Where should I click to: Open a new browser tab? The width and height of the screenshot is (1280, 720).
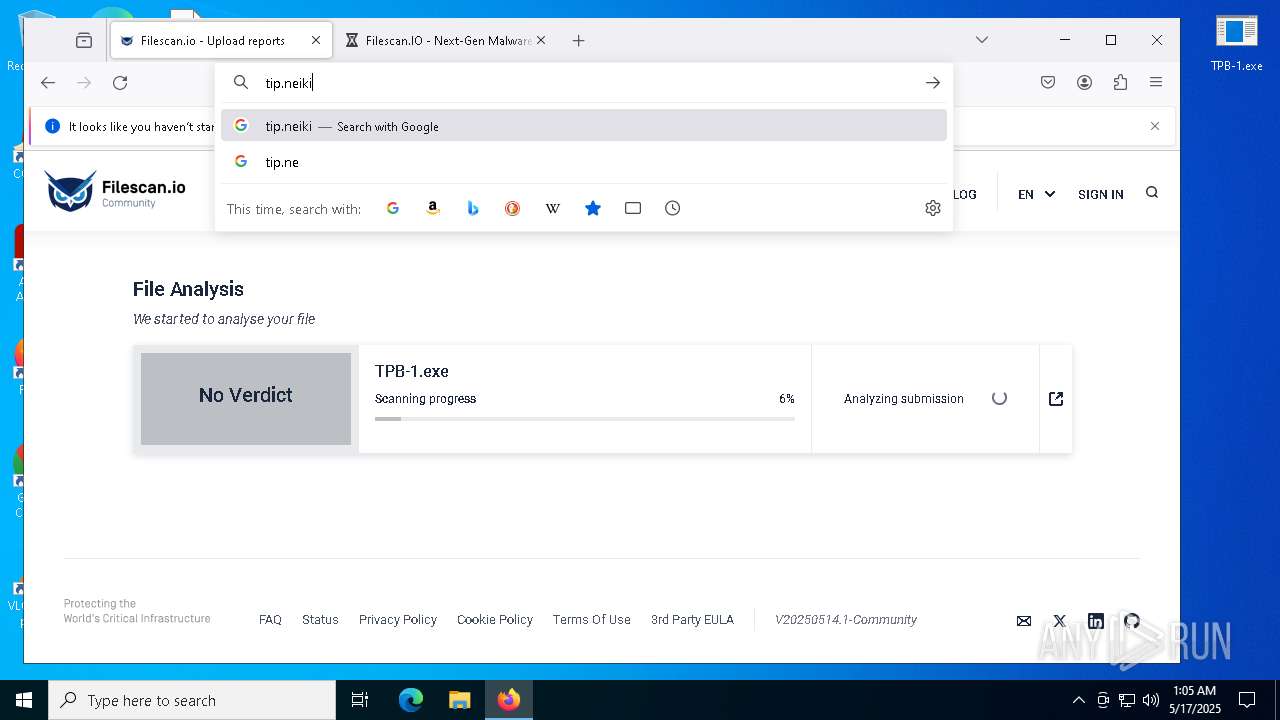coord(579,41)
